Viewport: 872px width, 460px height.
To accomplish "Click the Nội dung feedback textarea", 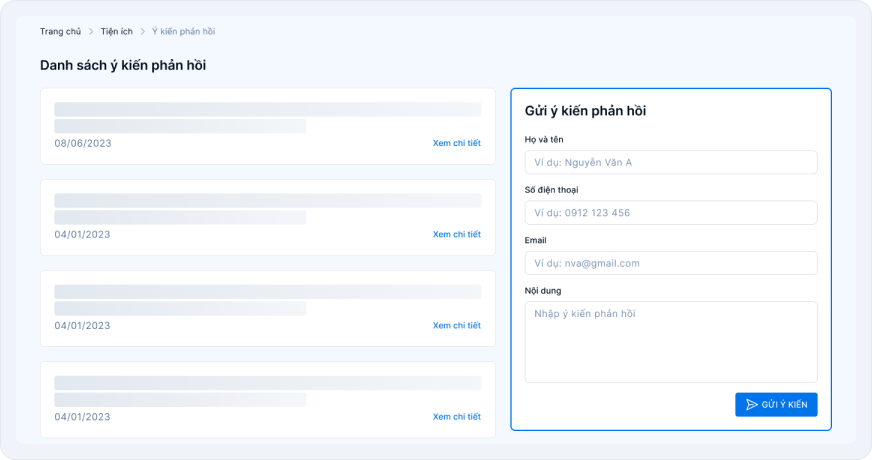I will (x=671, y=342).
